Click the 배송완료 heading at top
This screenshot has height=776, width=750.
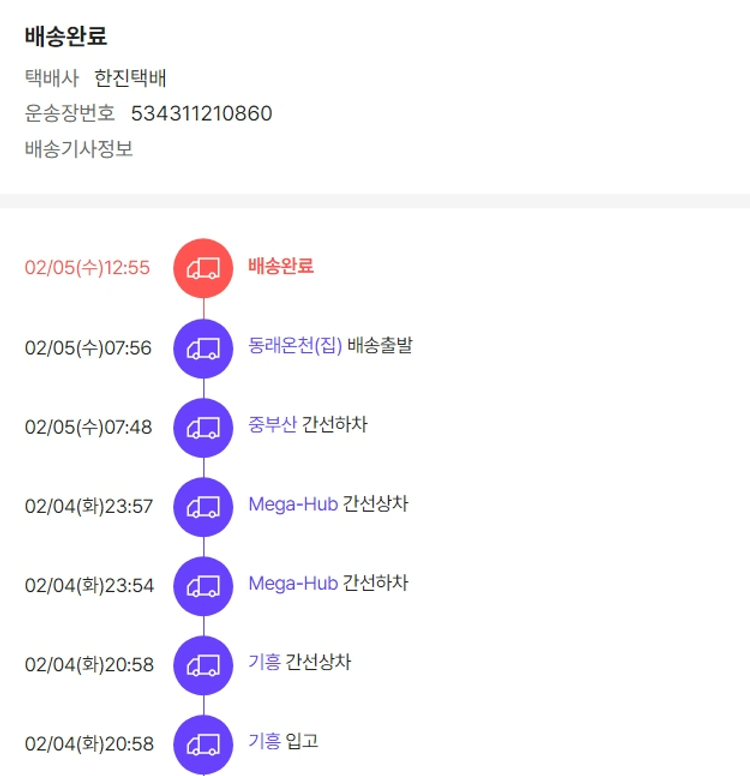coord(66,37)
